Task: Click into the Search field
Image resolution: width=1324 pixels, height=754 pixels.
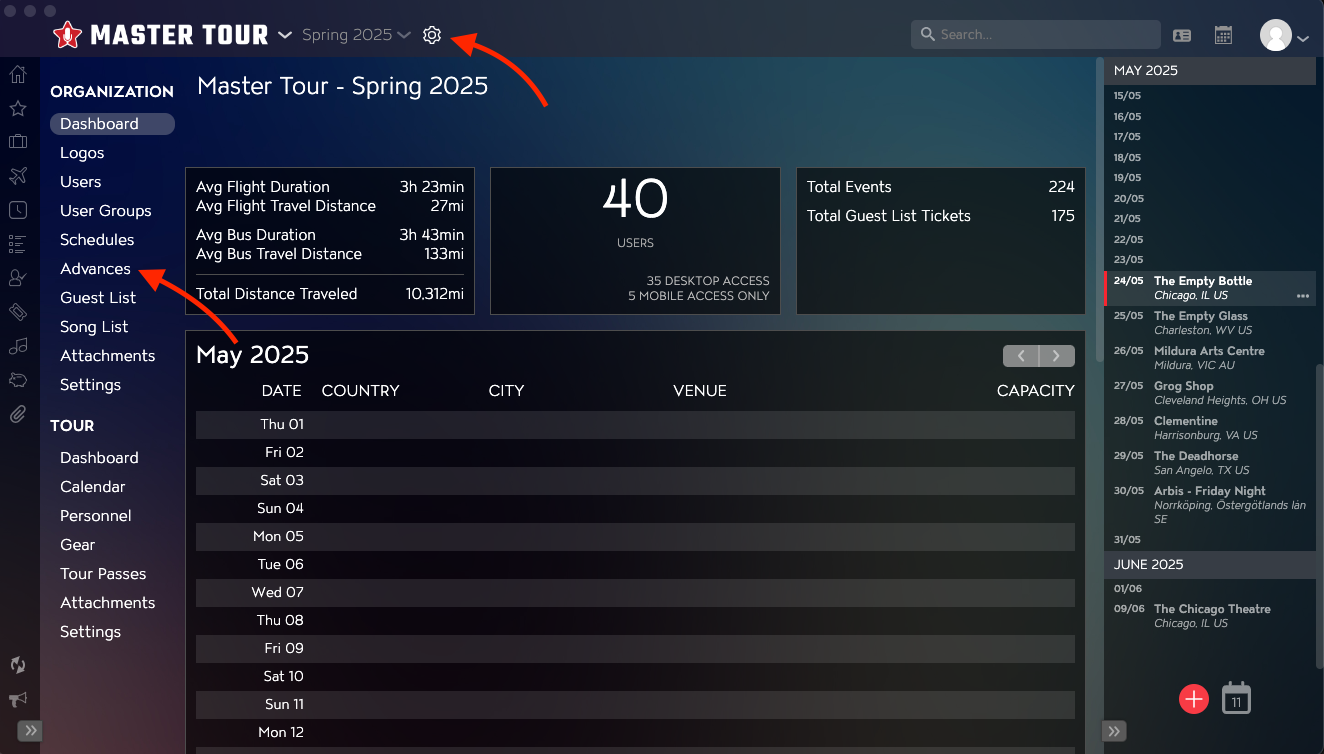Action: tap(1036, 35)
